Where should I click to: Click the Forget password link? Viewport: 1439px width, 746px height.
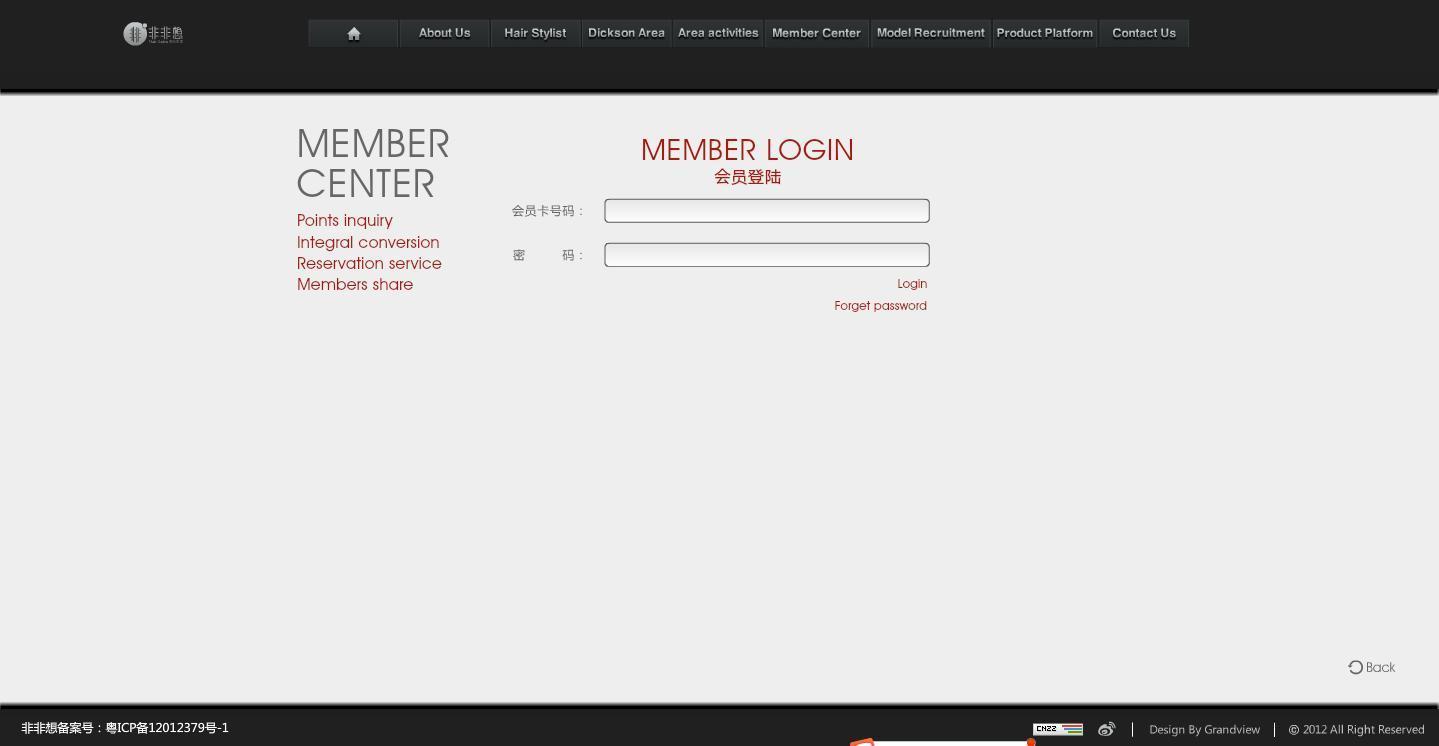click(x=880, y=306)
